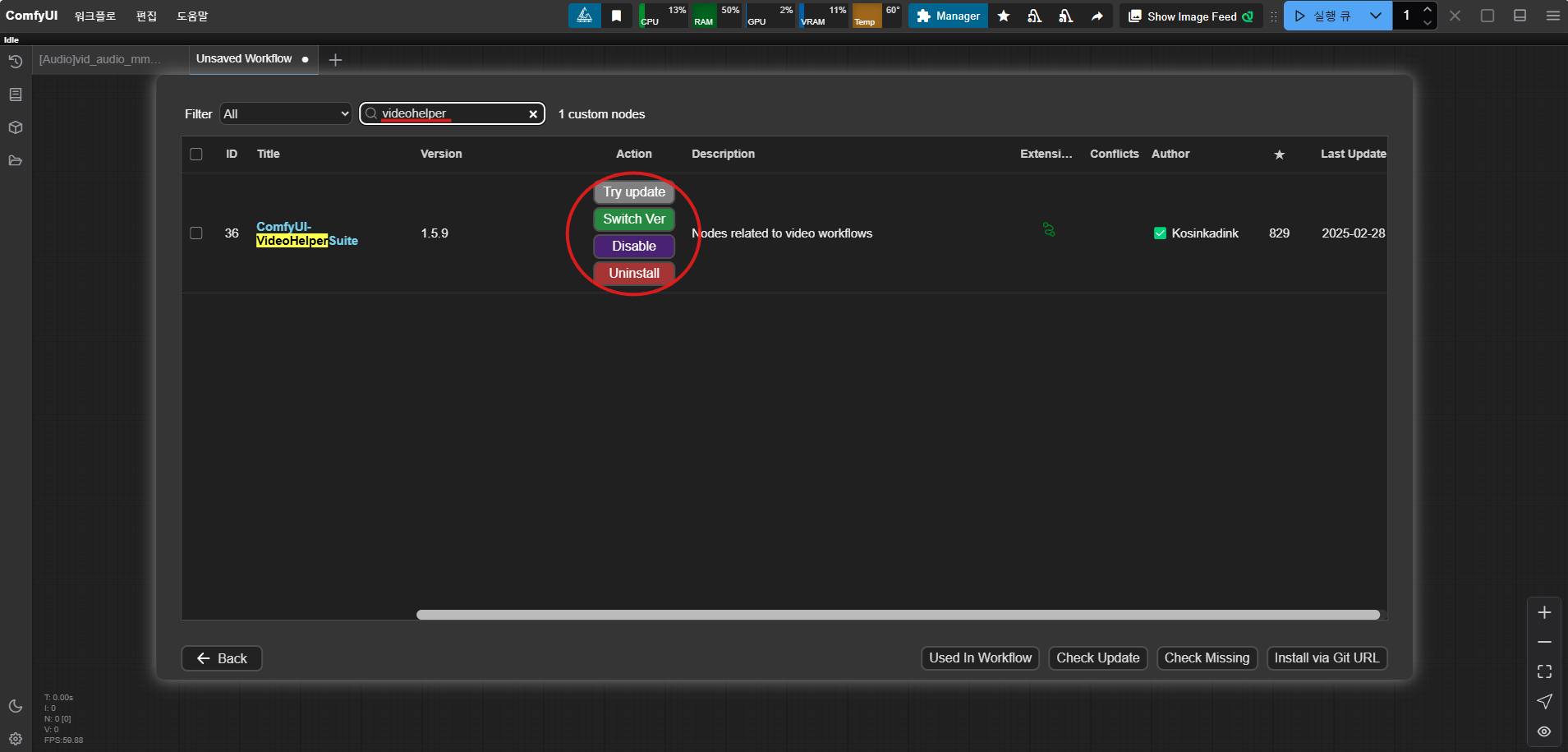Click the green extension link icon
Image resolution: width=1568 pixels, height=752 pixels.
[1049, 229]
